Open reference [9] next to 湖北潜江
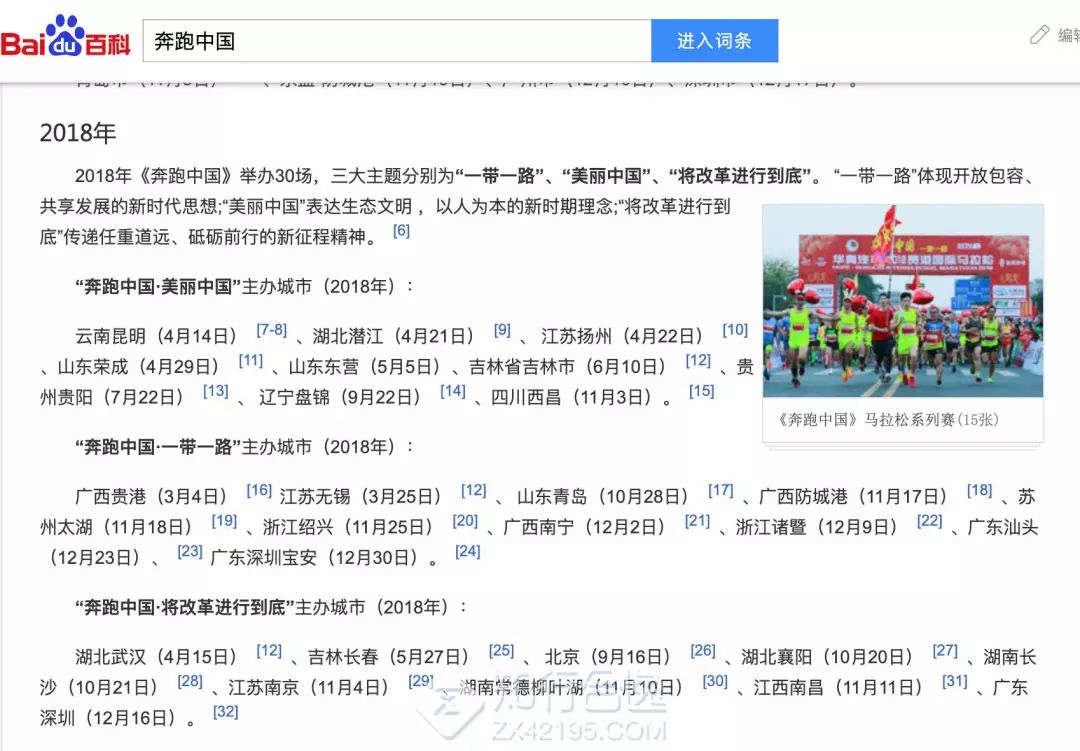Image resolution: width=1080 pixels, height=751 pixels. point(502,330)
